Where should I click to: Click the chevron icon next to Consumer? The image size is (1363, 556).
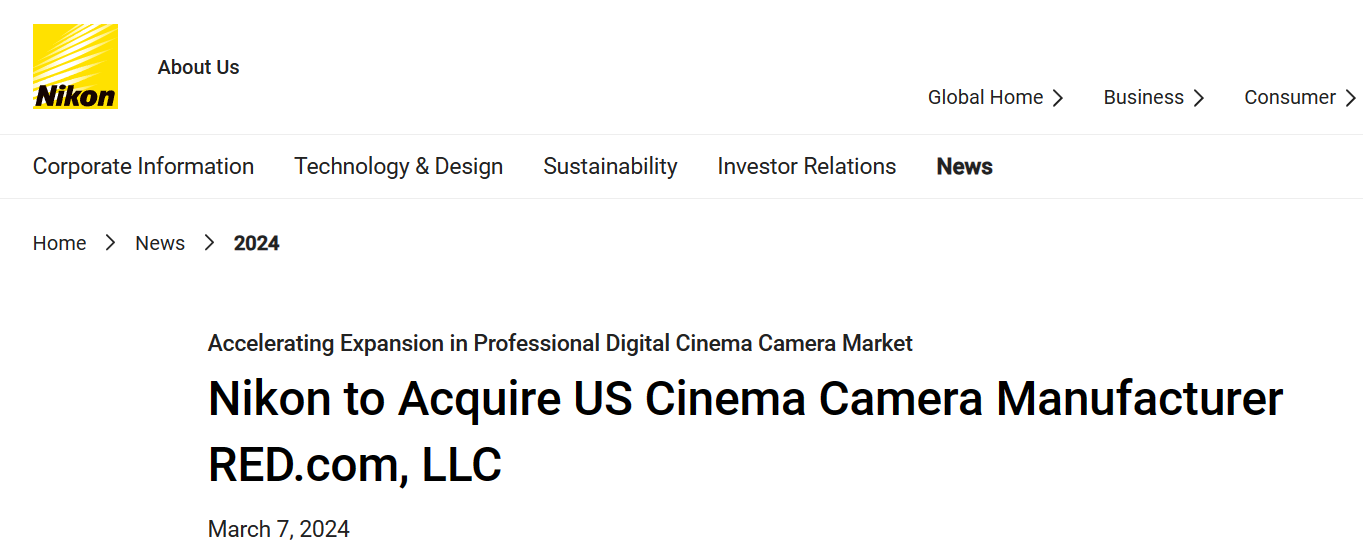(1350, 98)
